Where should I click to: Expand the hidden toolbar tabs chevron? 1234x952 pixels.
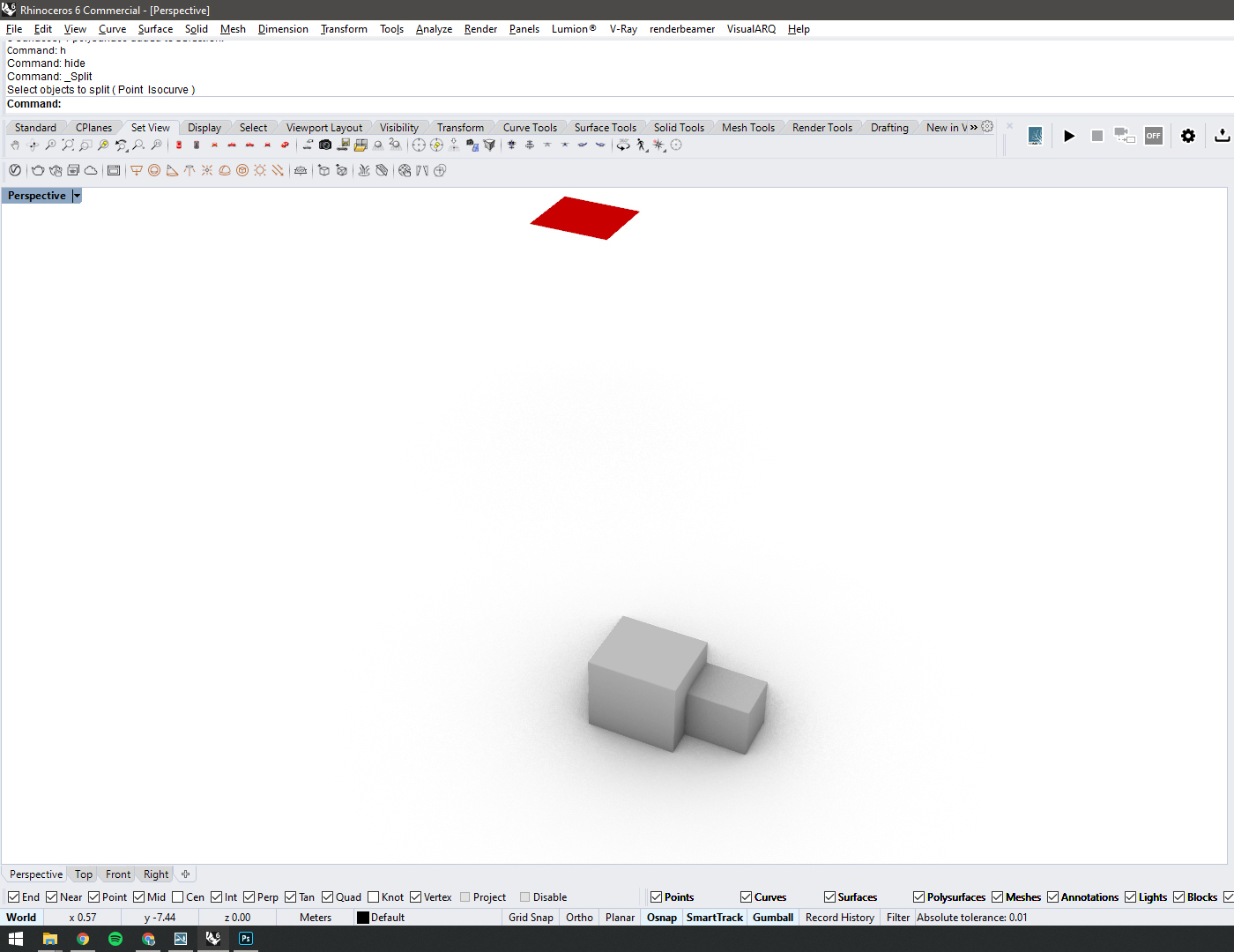974,128
